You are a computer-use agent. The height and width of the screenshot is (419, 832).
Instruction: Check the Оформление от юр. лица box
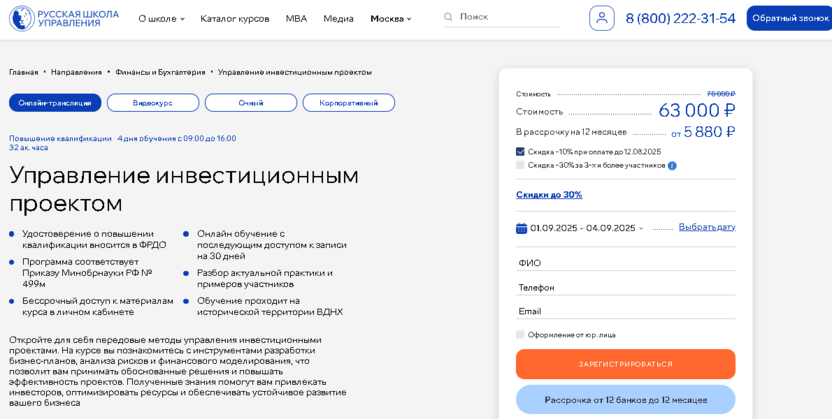[x=520, y=335]
